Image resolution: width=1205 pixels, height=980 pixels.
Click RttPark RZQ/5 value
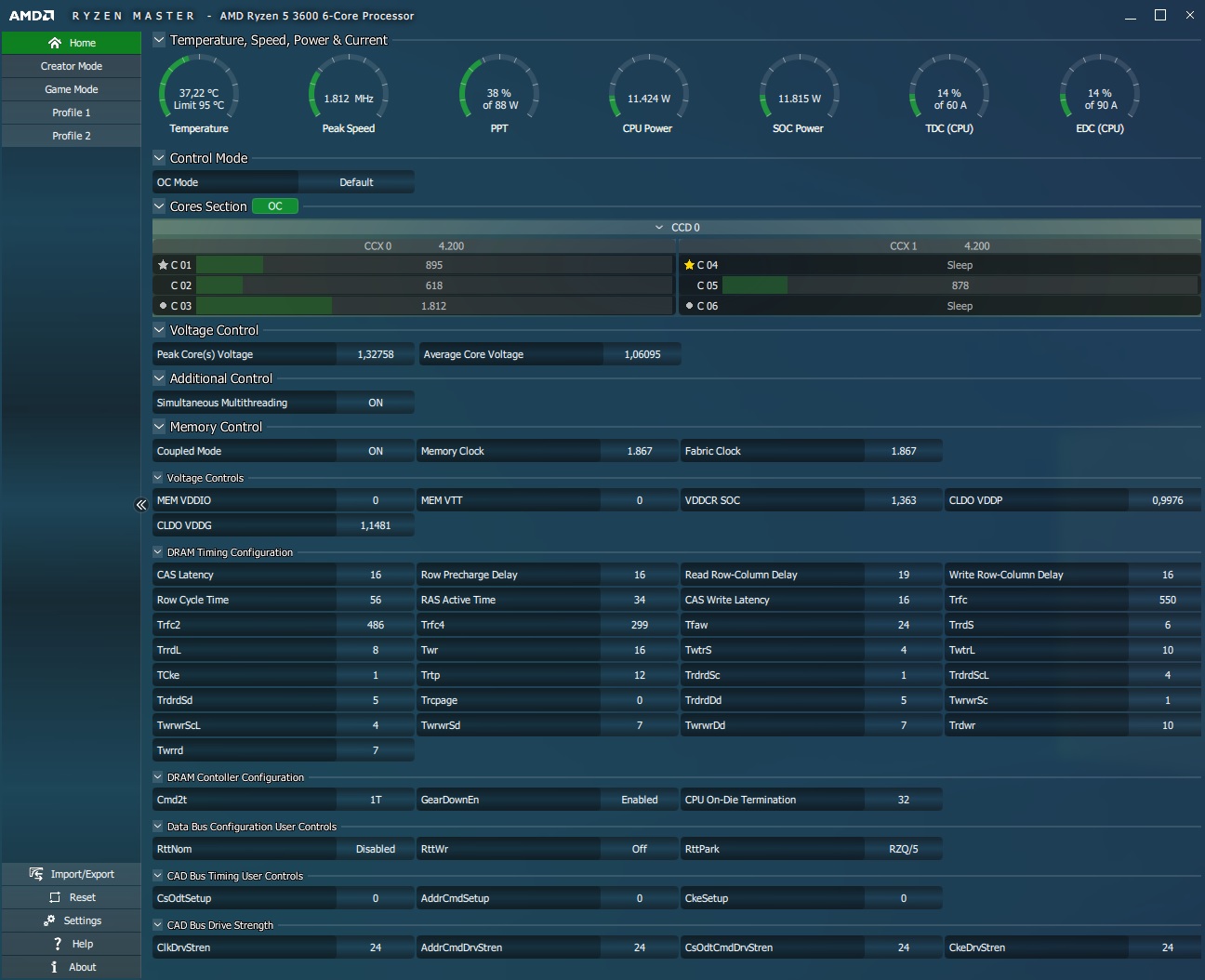tap(904, 849)
